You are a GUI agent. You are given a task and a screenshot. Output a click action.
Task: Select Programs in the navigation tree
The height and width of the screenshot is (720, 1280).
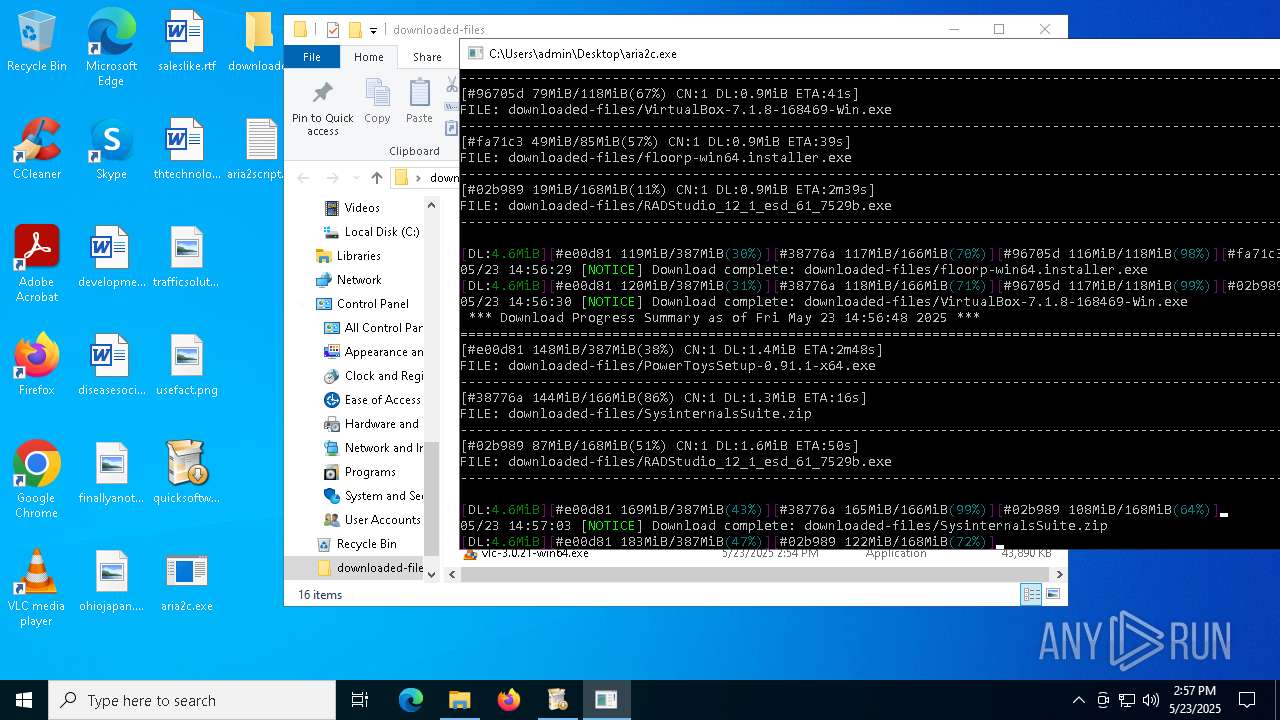[360, 472]
